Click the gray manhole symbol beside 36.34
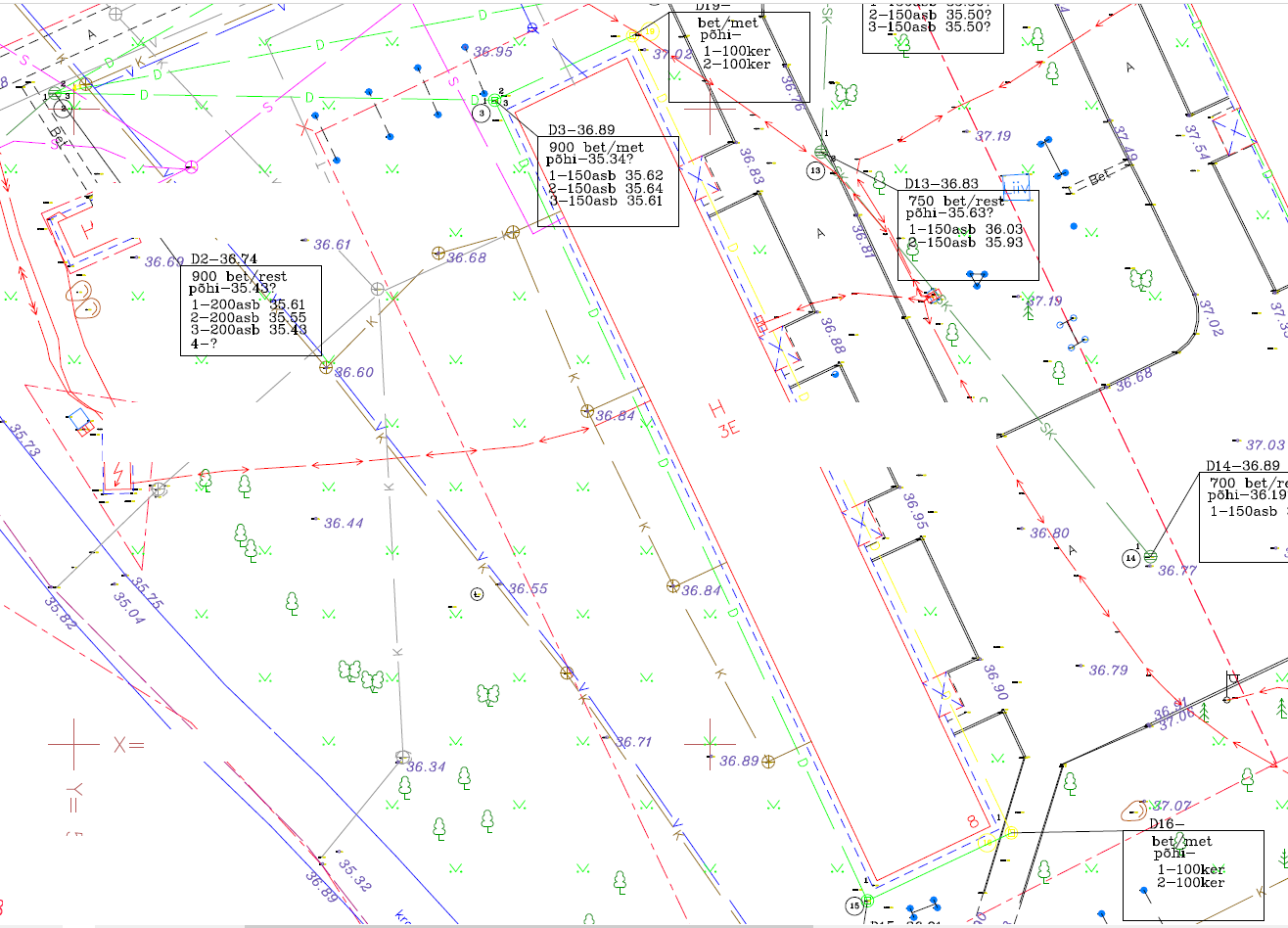The image size is (1288, 928). 401,757
